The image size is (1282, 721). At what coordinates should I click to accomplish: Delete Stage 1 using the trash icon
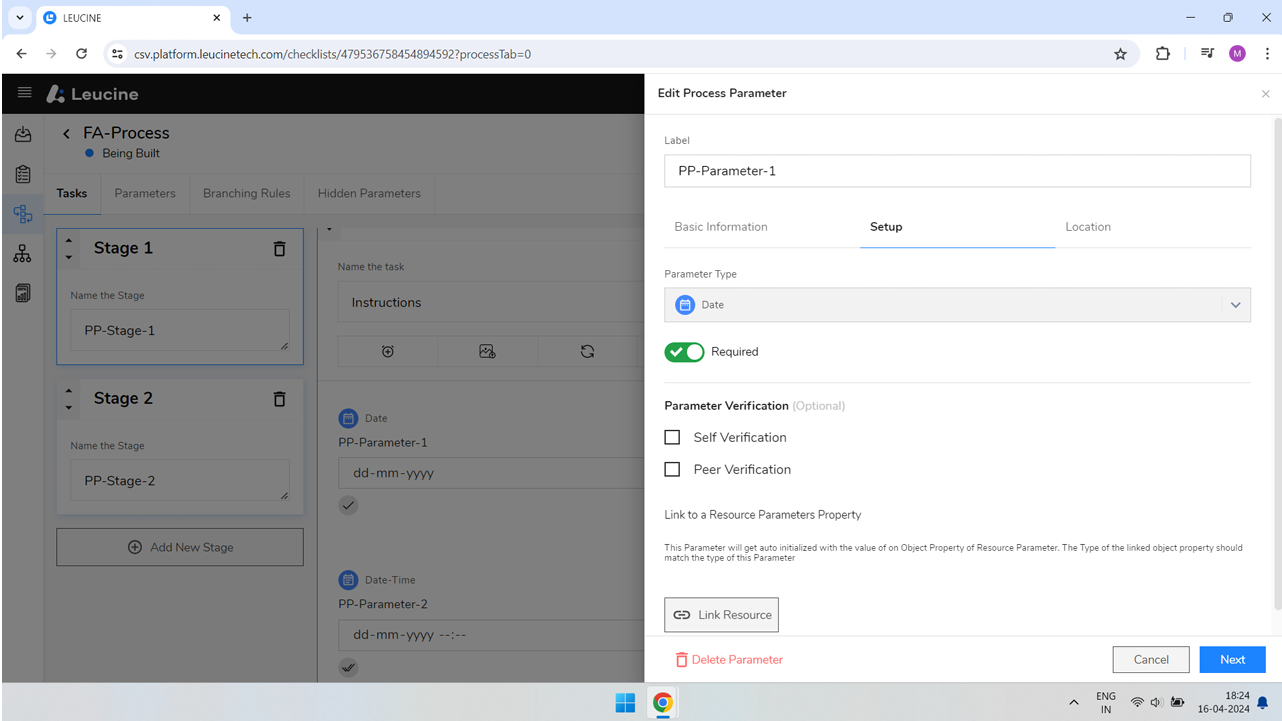click(279, 248)
